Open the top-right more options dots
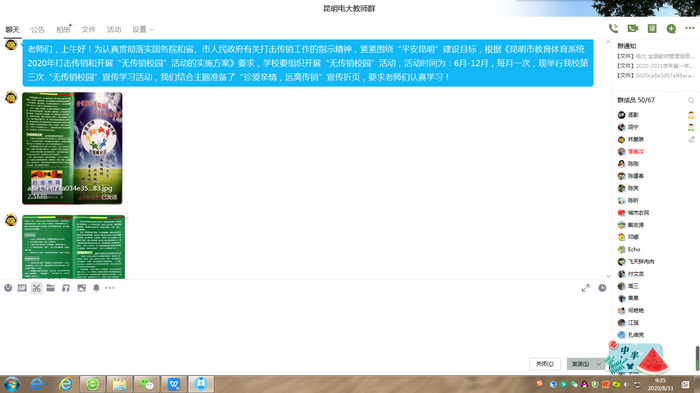The width and height of the screenshot is (700, 393). tap(690, 28)
